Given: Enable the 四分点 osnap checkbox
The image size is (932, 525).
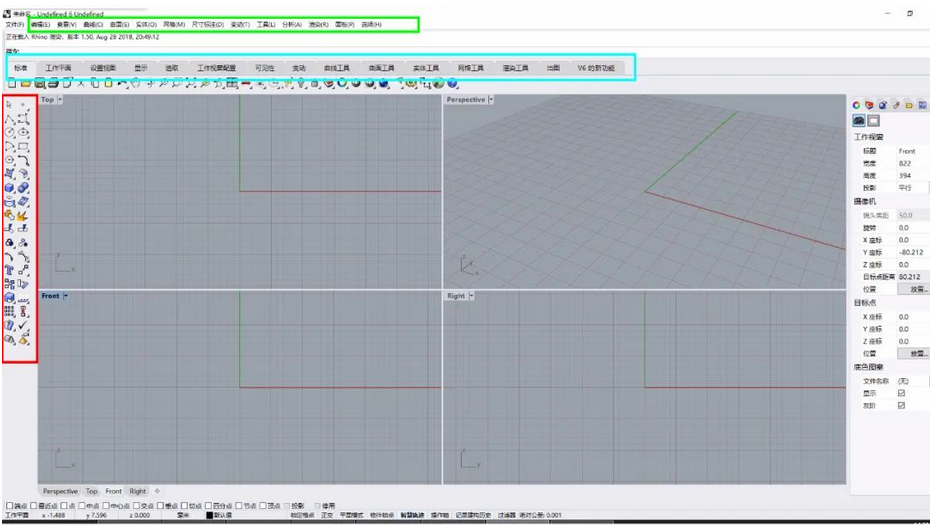Looking at the screenshot, I should pos(209,506).
